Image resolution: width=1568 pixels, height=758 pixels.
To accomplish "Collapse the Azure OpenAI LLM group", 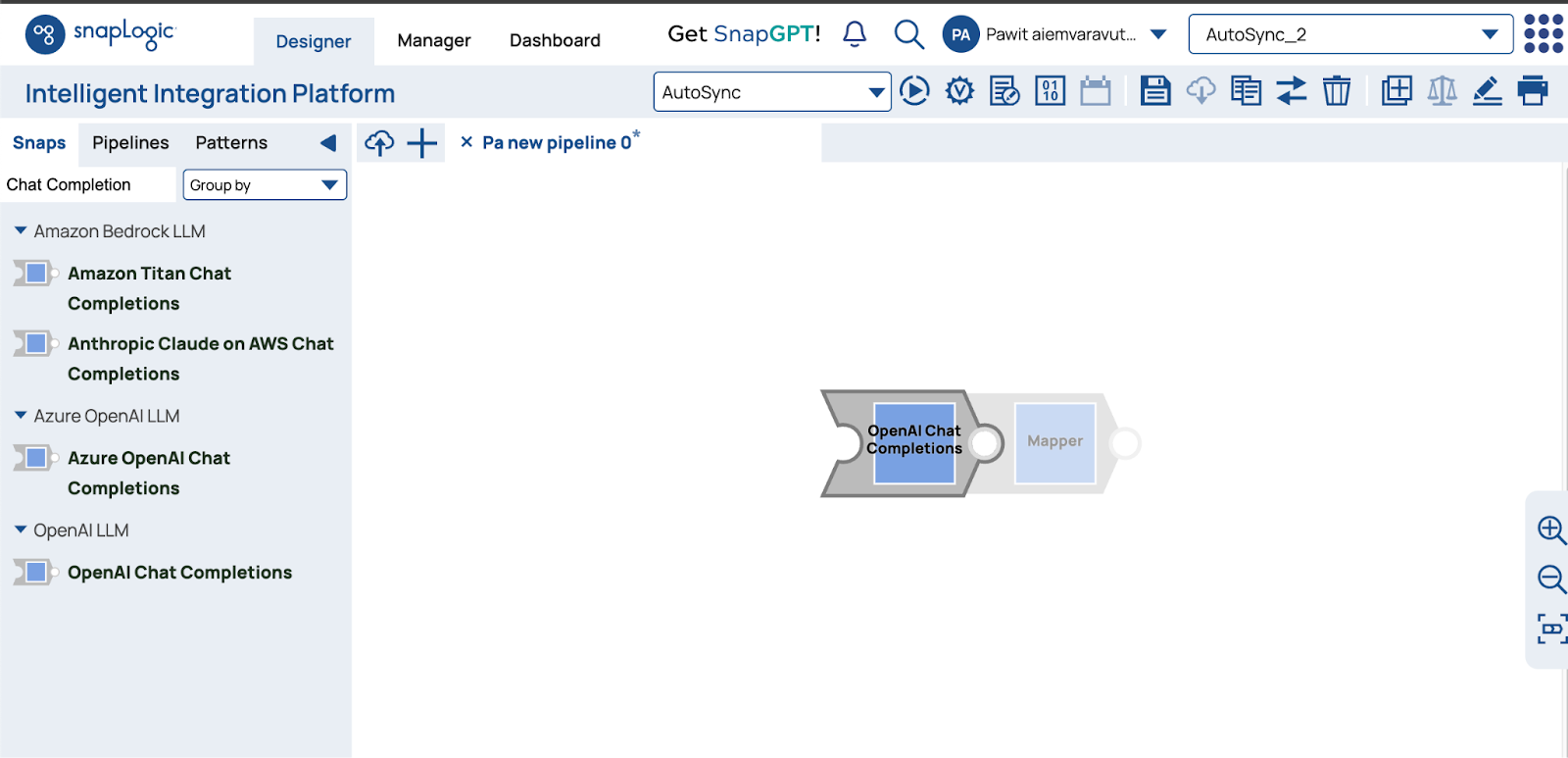I will coord(21,416).
